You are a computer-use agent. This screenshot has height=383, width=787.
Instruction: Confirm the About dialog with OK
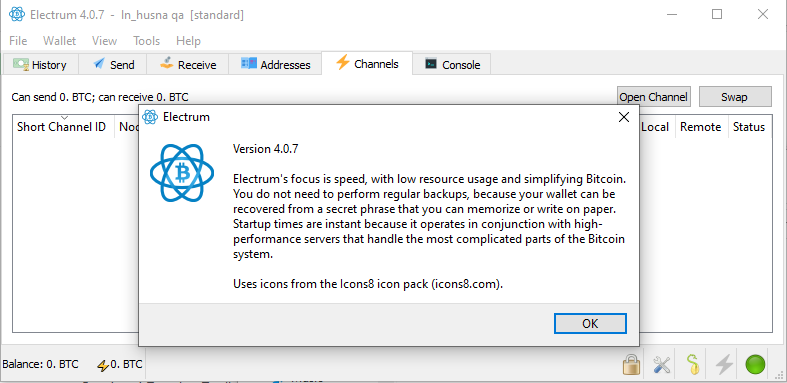point(590,324)
